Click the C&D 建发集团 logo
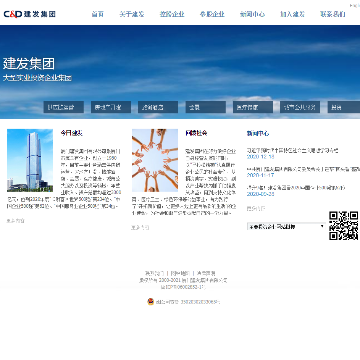This screenshot has height=360, width=360. (x=29, y=14)
